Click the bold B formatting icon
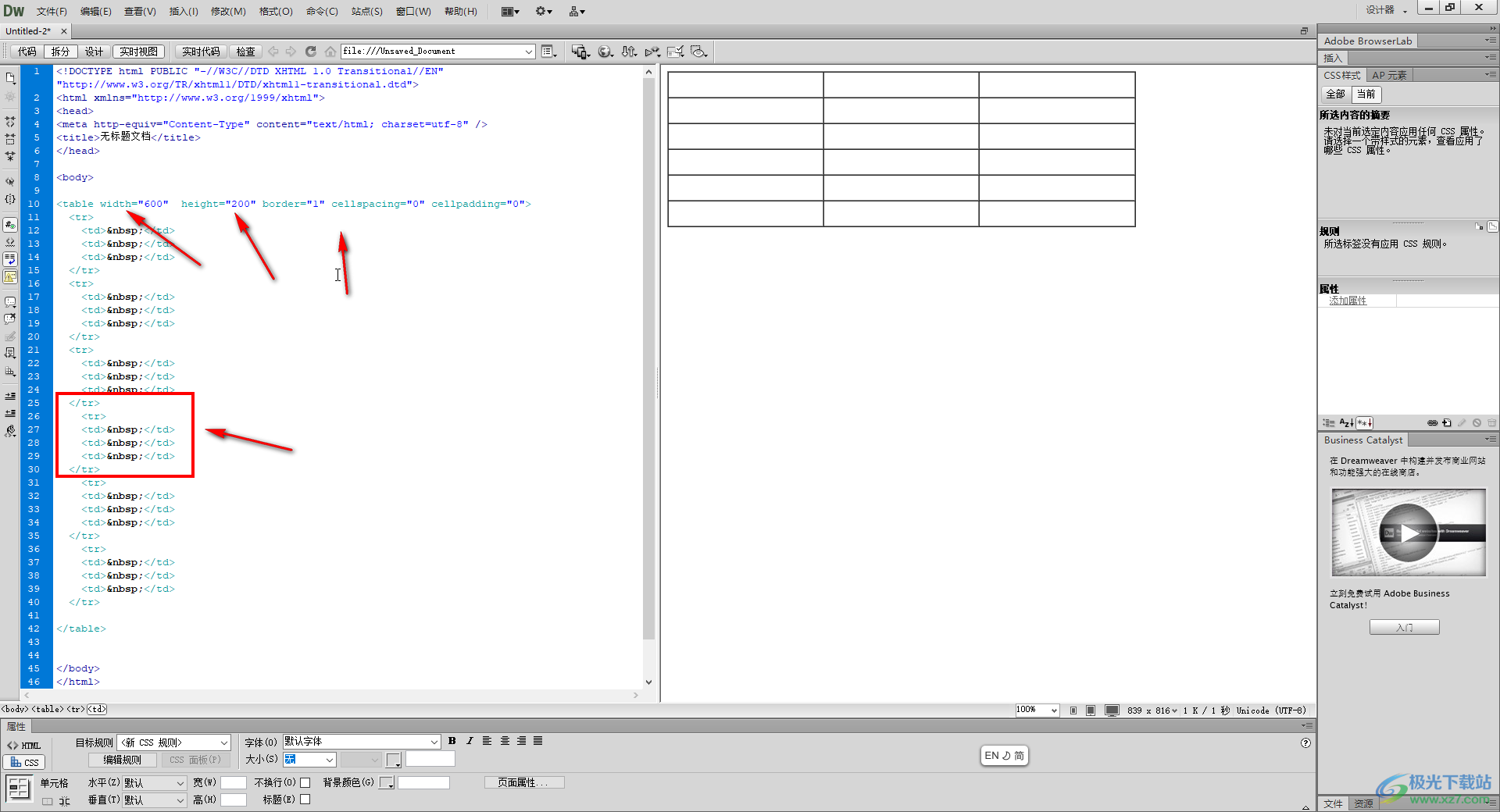 tap(452, 741)
